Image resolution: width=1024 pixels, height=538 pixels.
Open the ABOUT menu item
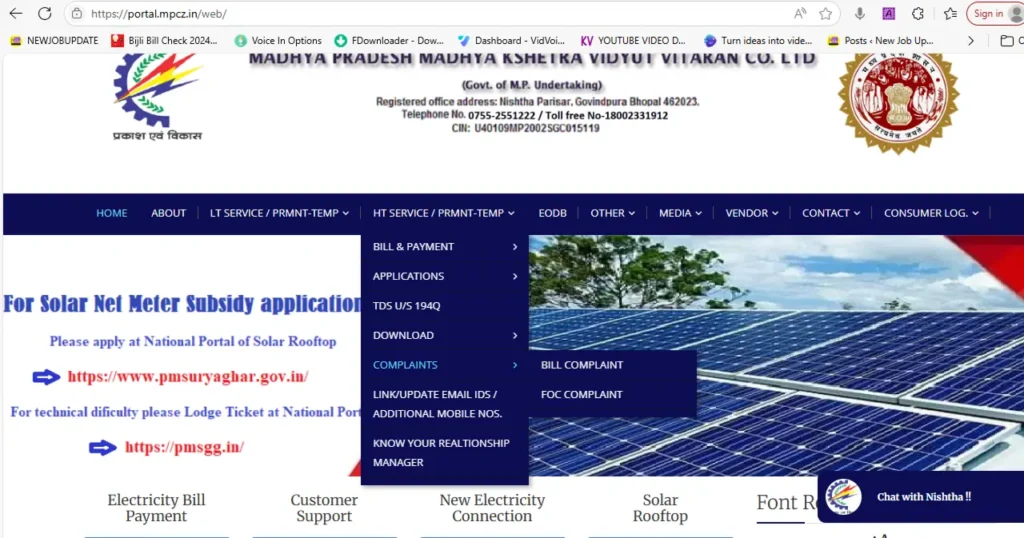[x=168, y=213]
